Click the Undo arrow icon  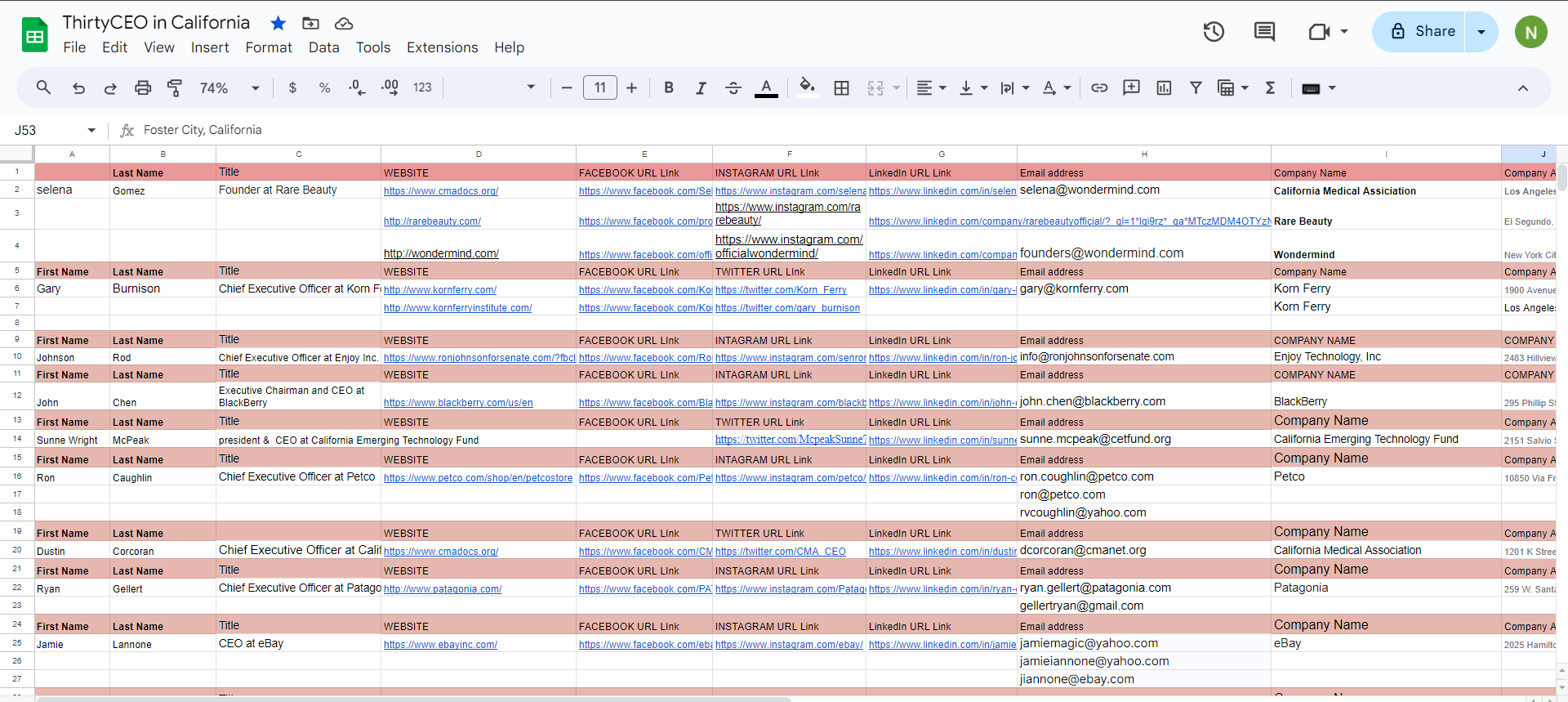click(78, 88)
